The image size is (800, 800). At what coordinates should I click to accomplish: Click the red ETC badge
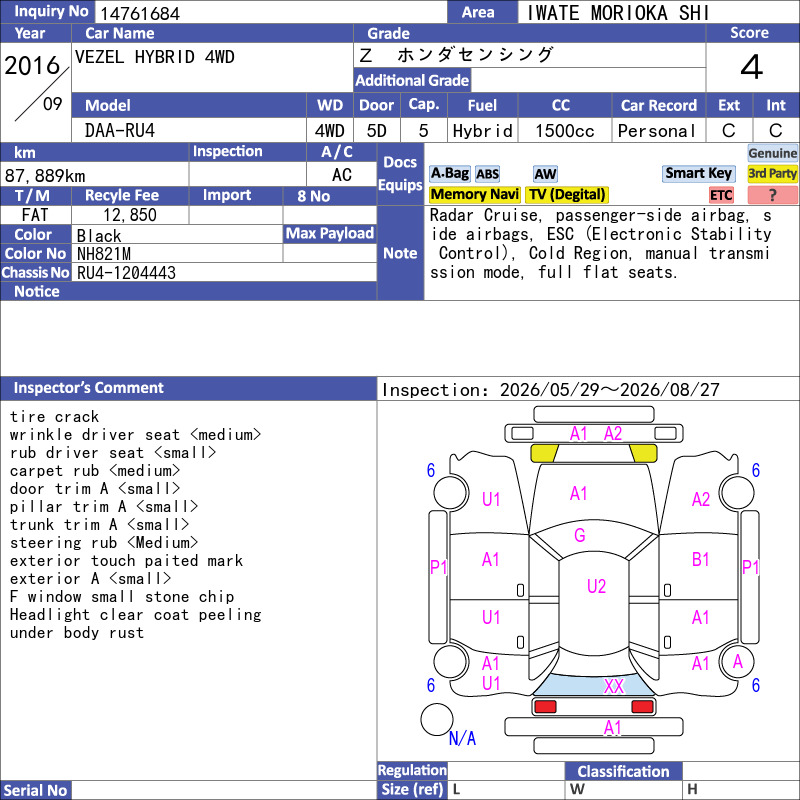(721, 195)
